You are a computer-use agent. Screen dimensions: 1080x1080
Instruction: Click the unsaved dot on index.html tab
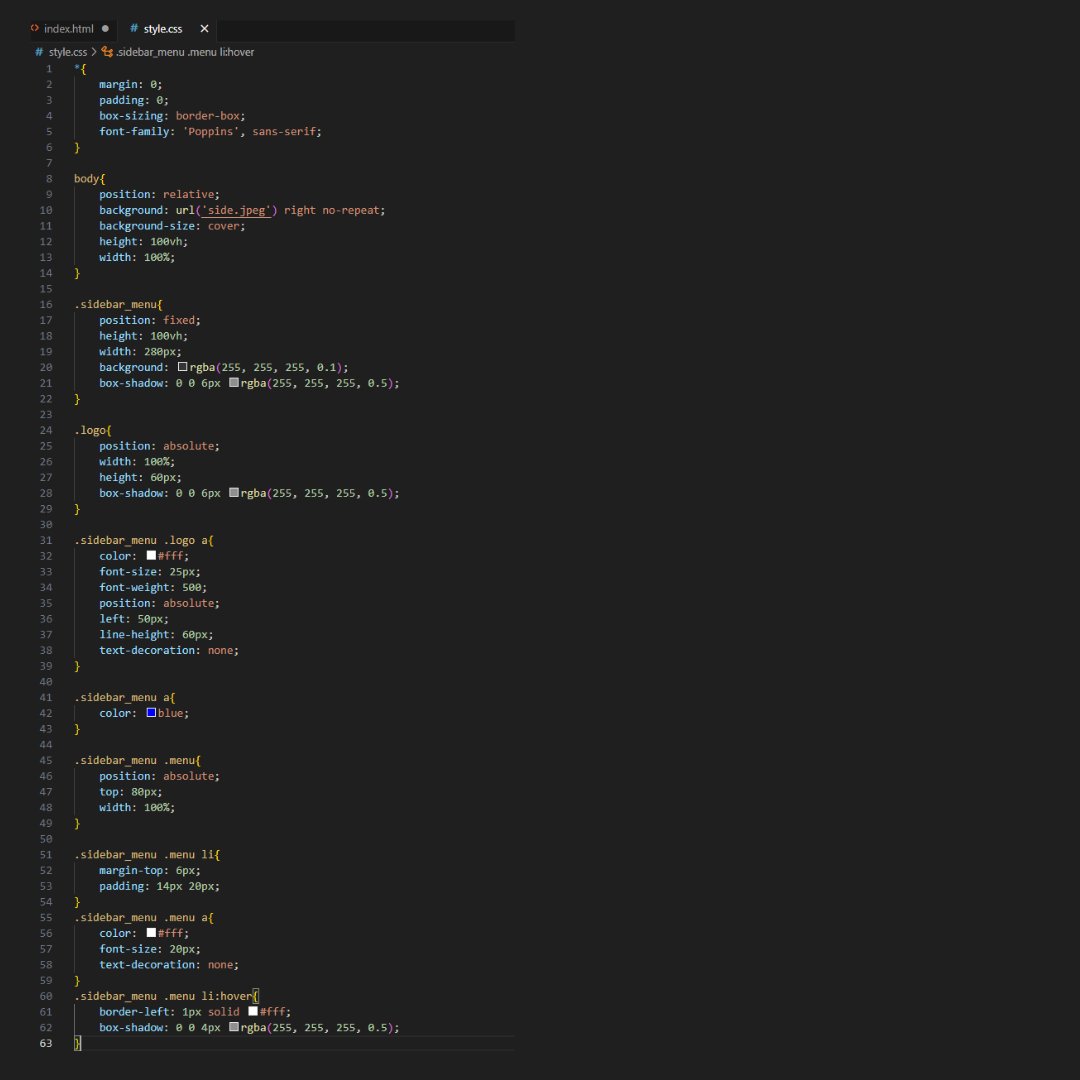pos(105,29)
